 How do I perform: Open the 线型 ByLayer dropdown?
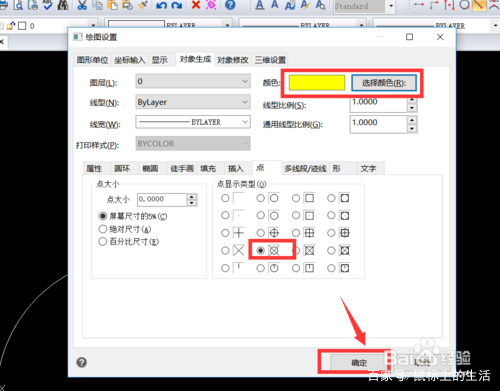193,102
